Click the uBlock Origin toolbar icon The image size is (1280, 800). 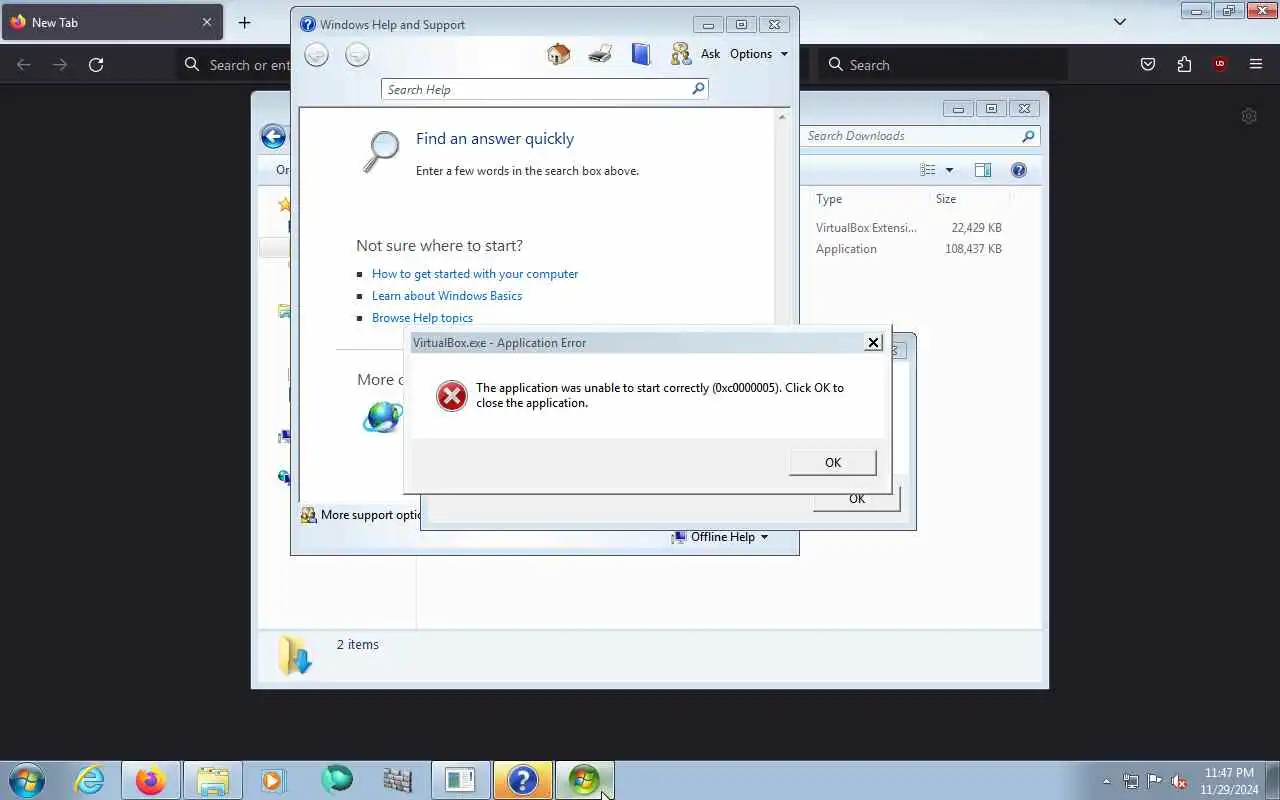(1220, 65)
